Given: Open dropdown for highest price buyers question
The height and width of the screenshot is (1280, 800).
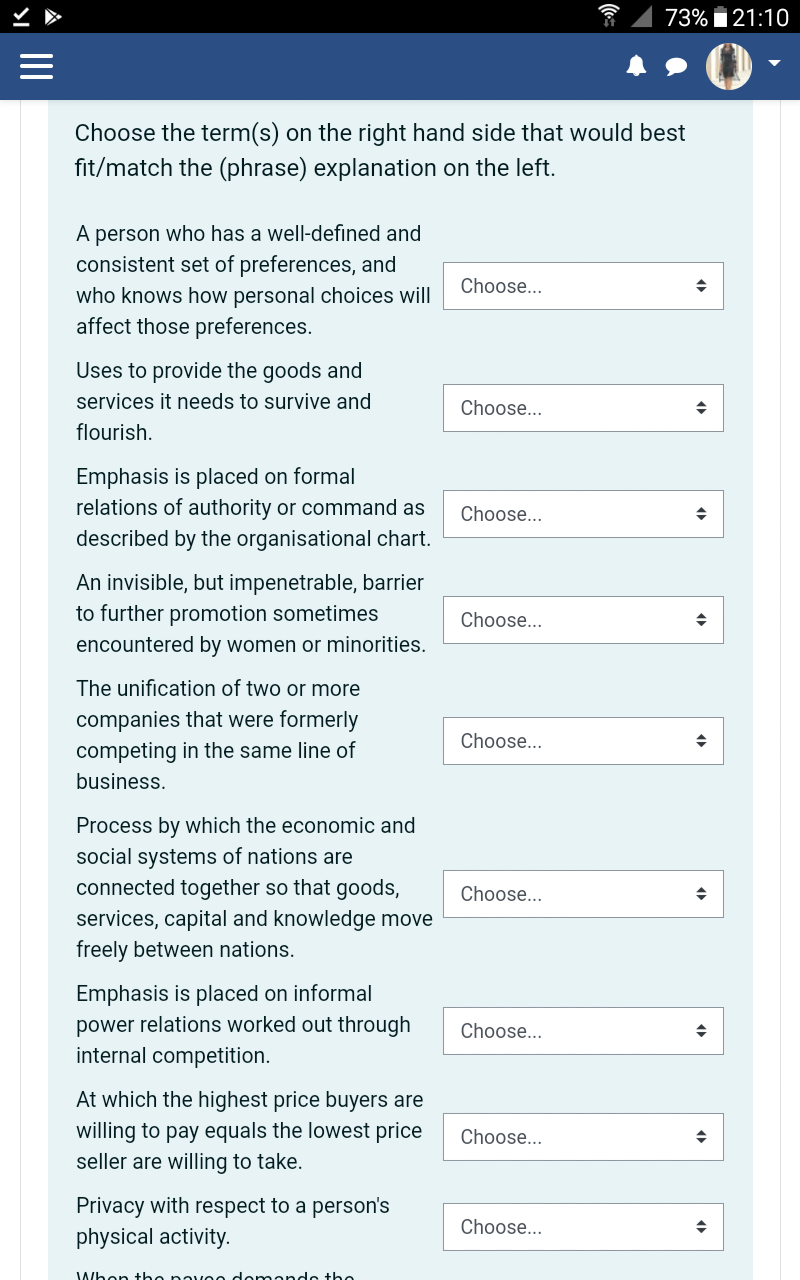Looking at the screenshot, I should [583, 1136].
